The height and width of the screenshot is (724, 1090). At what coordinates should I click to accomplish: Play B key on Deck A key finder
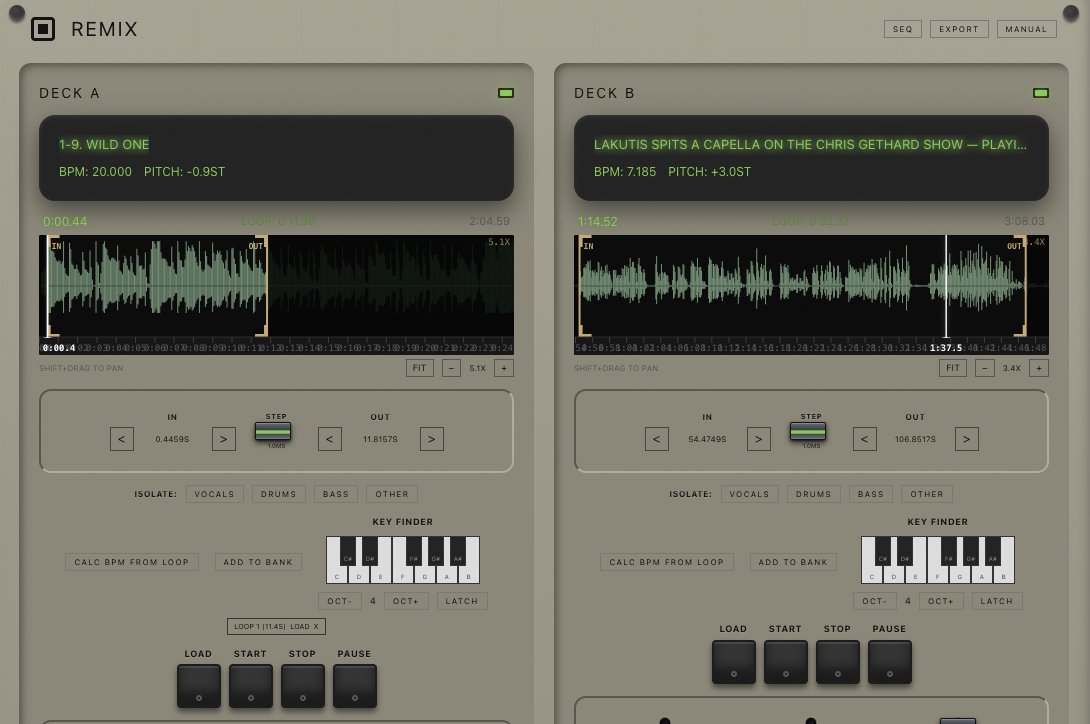469,574
